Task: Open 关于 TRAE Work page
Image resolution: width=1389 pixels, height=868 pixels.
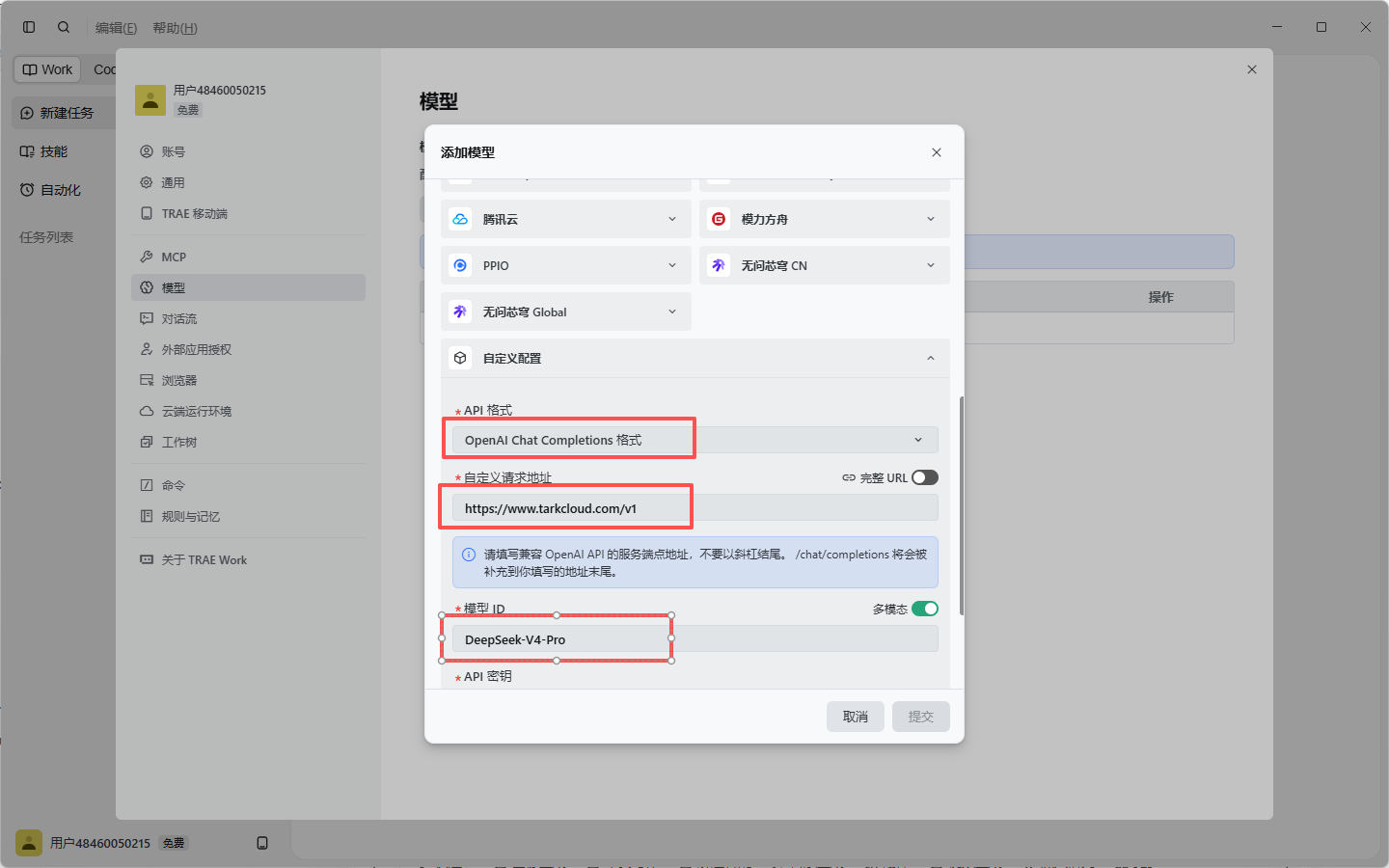Action: tap(248, 559)
